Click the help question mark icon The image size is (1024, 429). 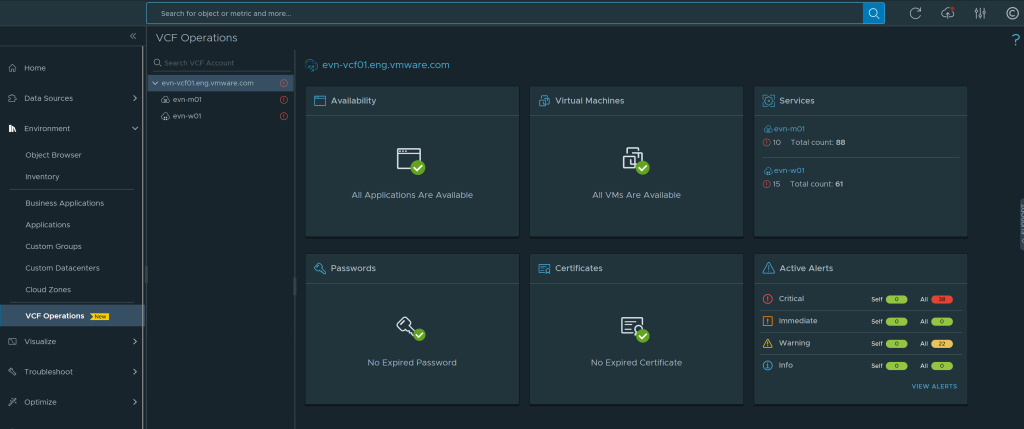[x=1015, y=40]
